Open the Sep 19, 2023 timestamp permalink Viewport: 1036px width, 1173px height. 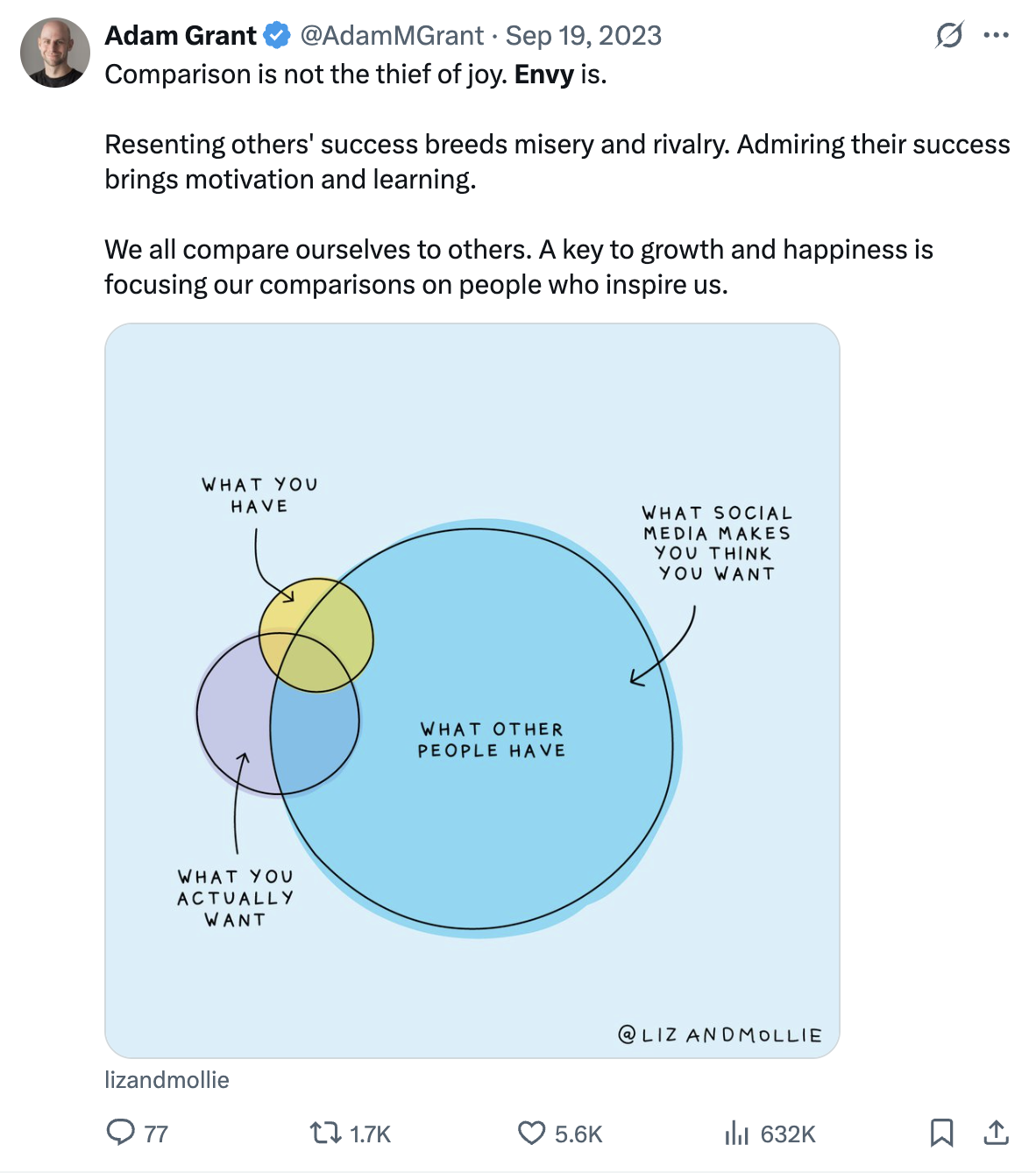tap(584, 36)
